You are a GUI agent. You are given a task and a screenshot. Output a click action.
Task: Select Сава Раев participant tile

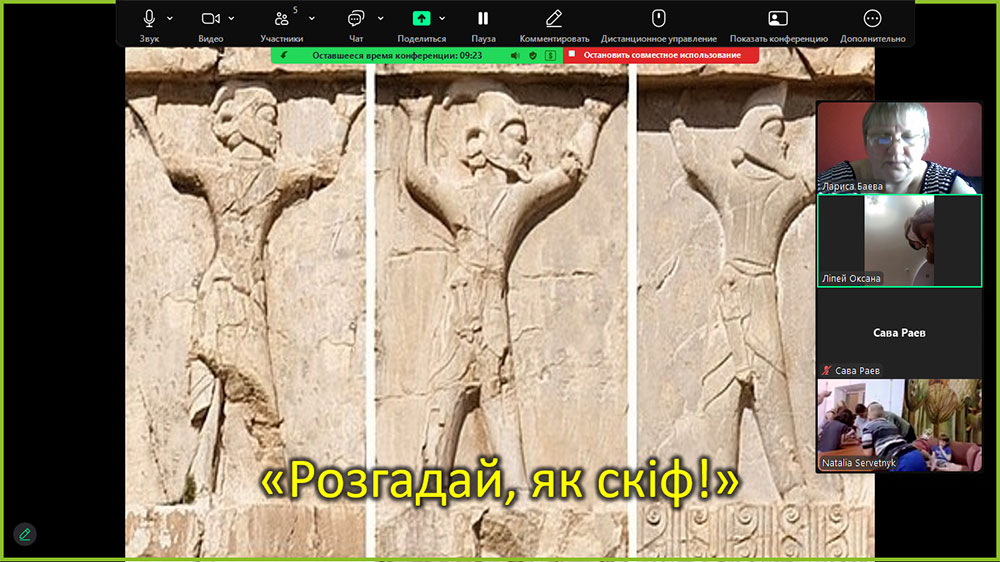(x=899, y=333)
